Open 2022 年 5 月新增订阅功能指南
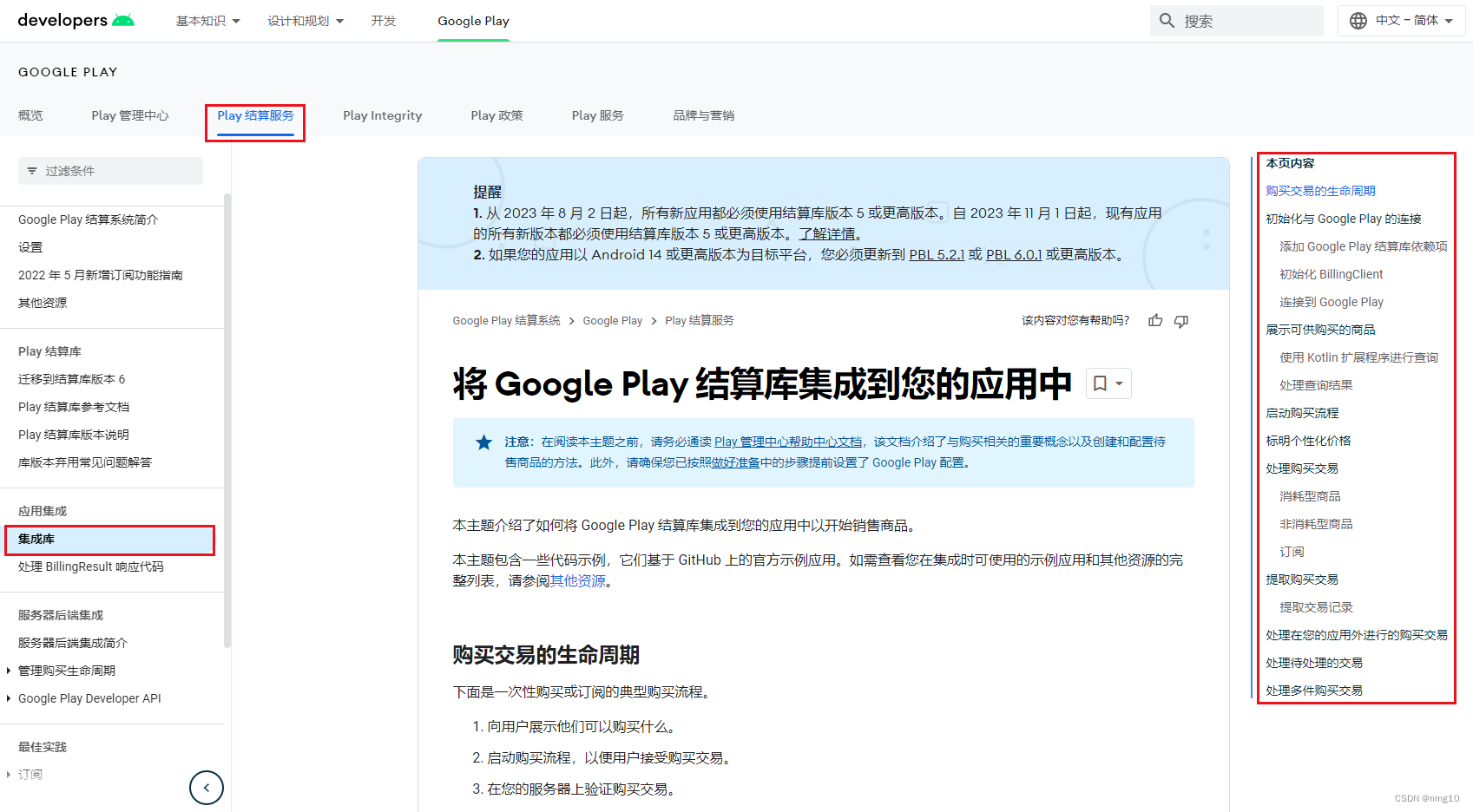Viewport: 1473px width, 812px height. click(101, 275)
